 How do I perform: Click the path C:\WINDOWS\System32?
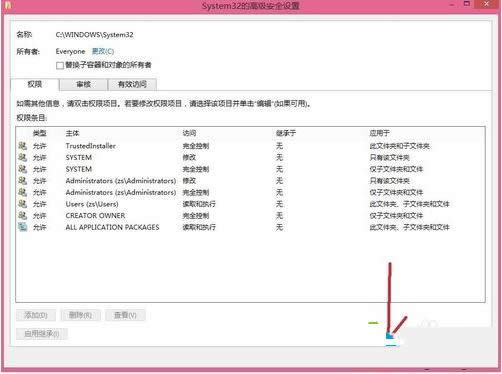[94, 35]
